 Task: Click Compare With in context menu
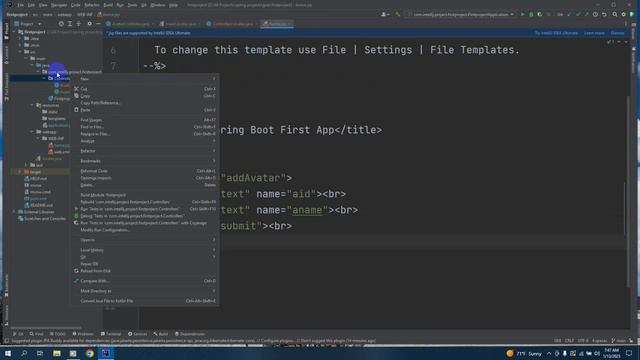pos(145,281)
